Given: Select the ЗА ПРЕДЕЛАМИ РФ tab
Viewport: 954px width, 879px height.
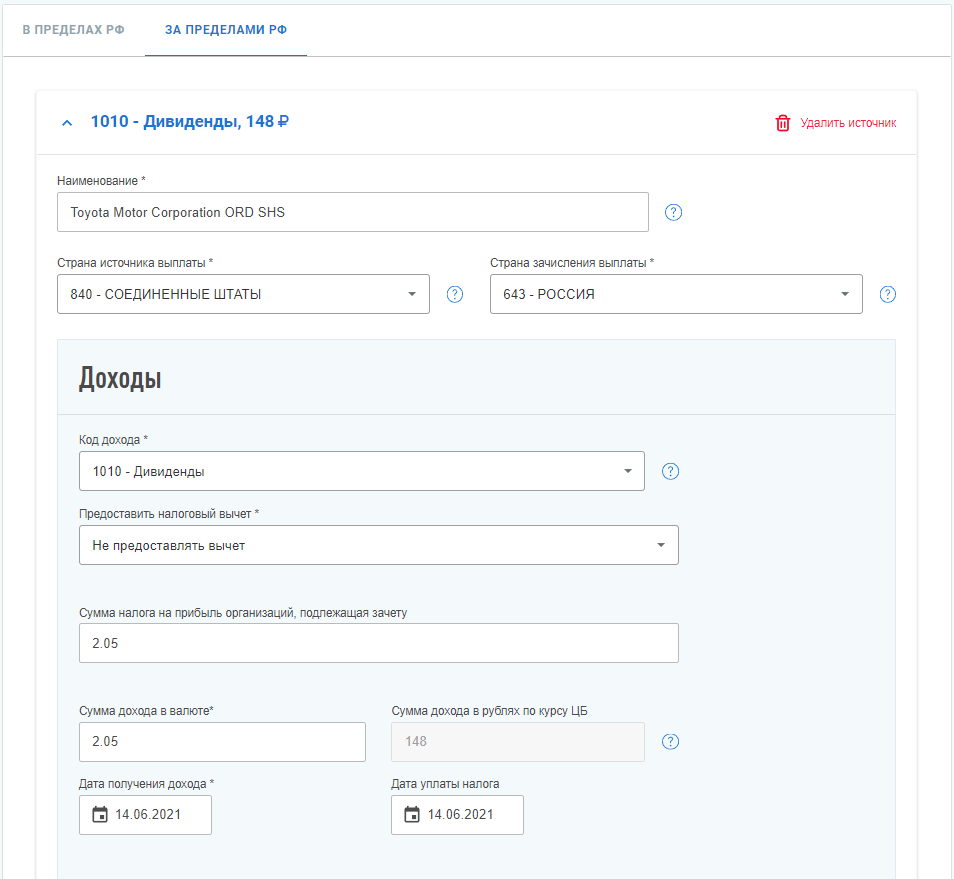Looking at the screenshot, I should 226,30.
